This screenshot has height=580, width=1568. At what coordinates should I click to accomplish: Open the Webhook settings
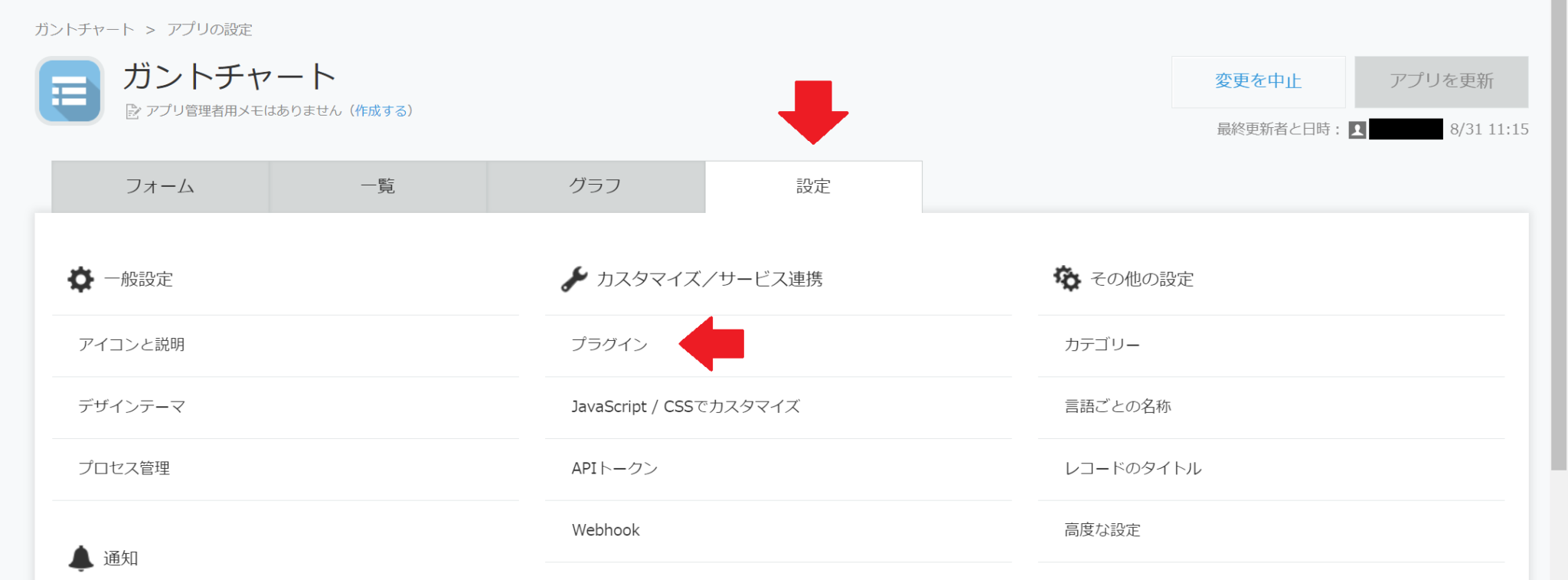coord(605,530)
